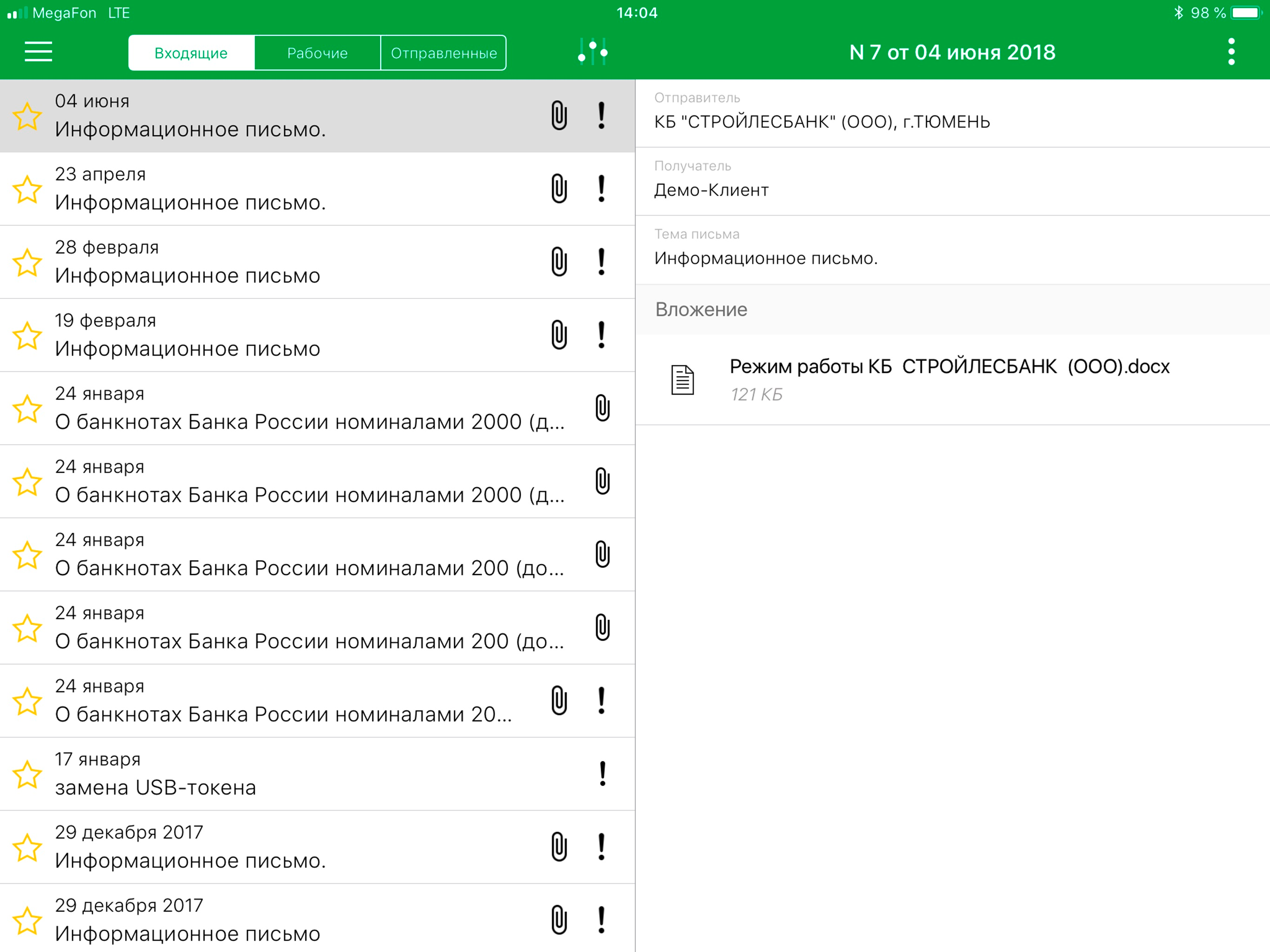Switch to the Входящие tab
Image resolution: width=1270 pixels, height=952 pixels.
click(191, 53)
